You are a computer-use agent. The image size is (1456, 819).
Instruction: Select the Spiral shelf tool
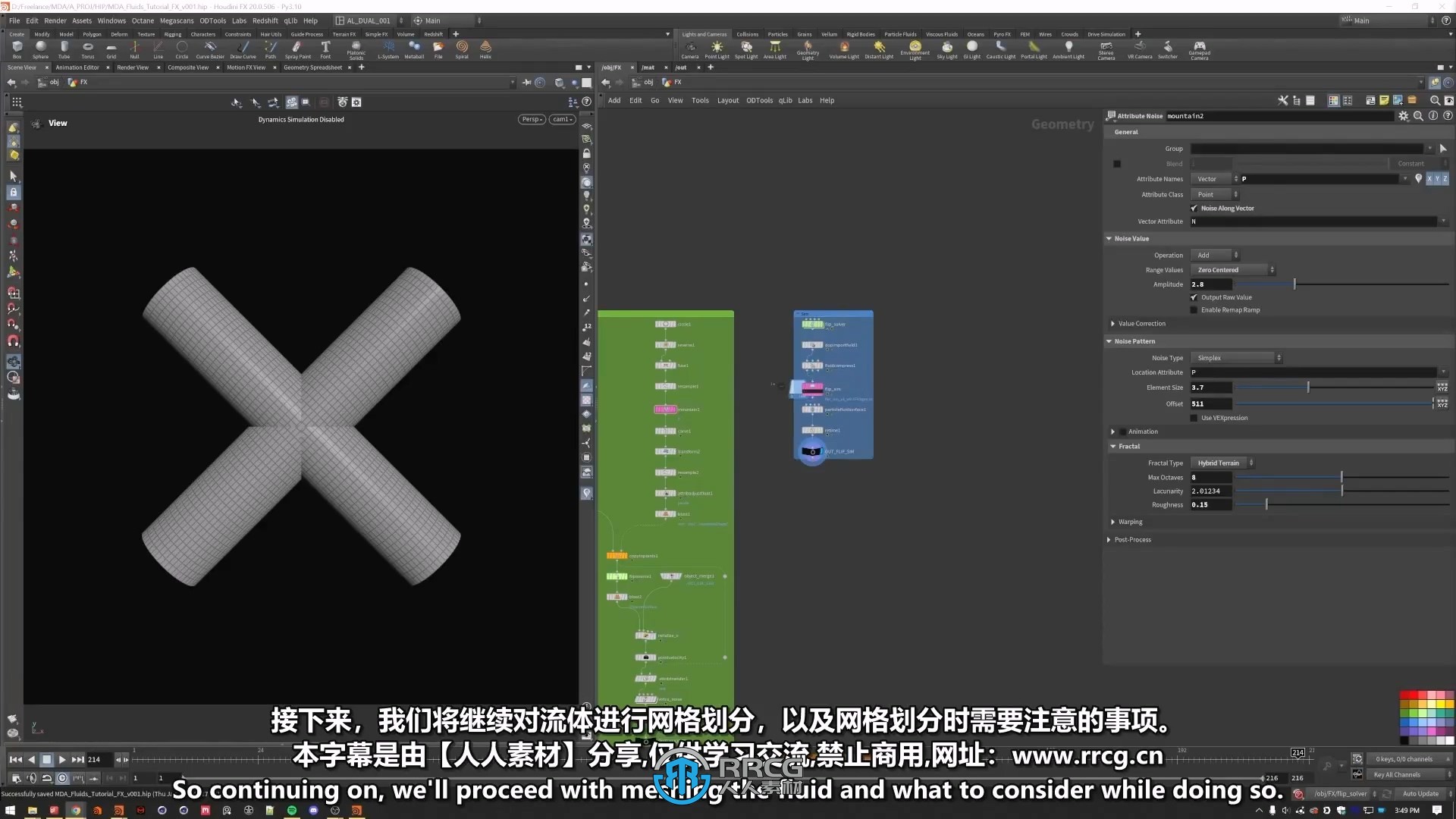(x=462, y=49)
